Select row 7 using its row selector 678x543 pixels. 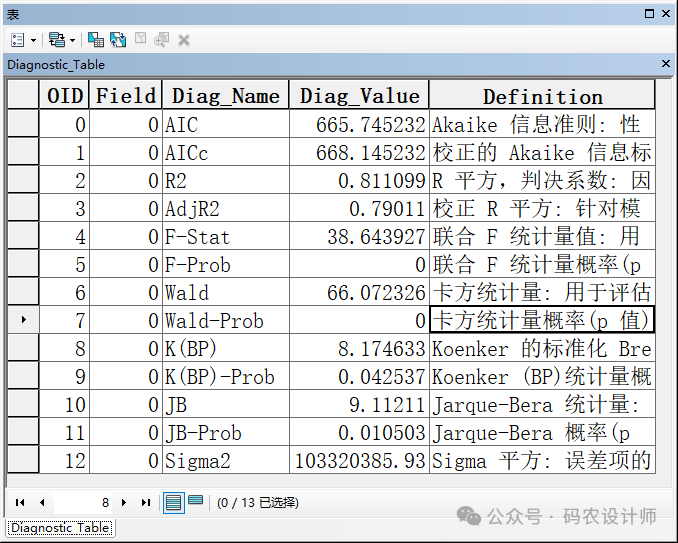coord(22,321)
